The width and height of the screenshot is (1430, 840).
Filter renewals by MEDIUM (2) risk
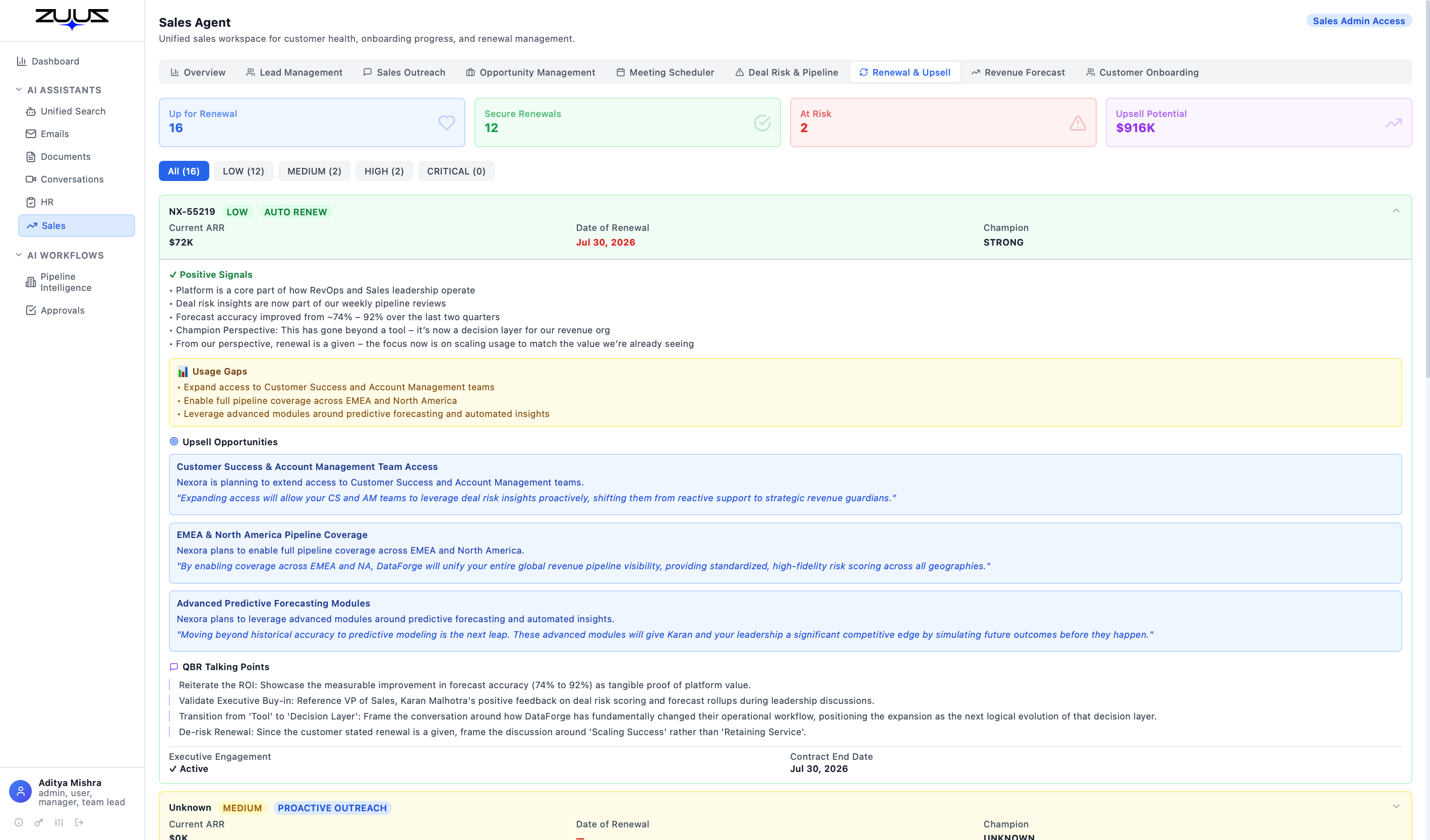314,171
